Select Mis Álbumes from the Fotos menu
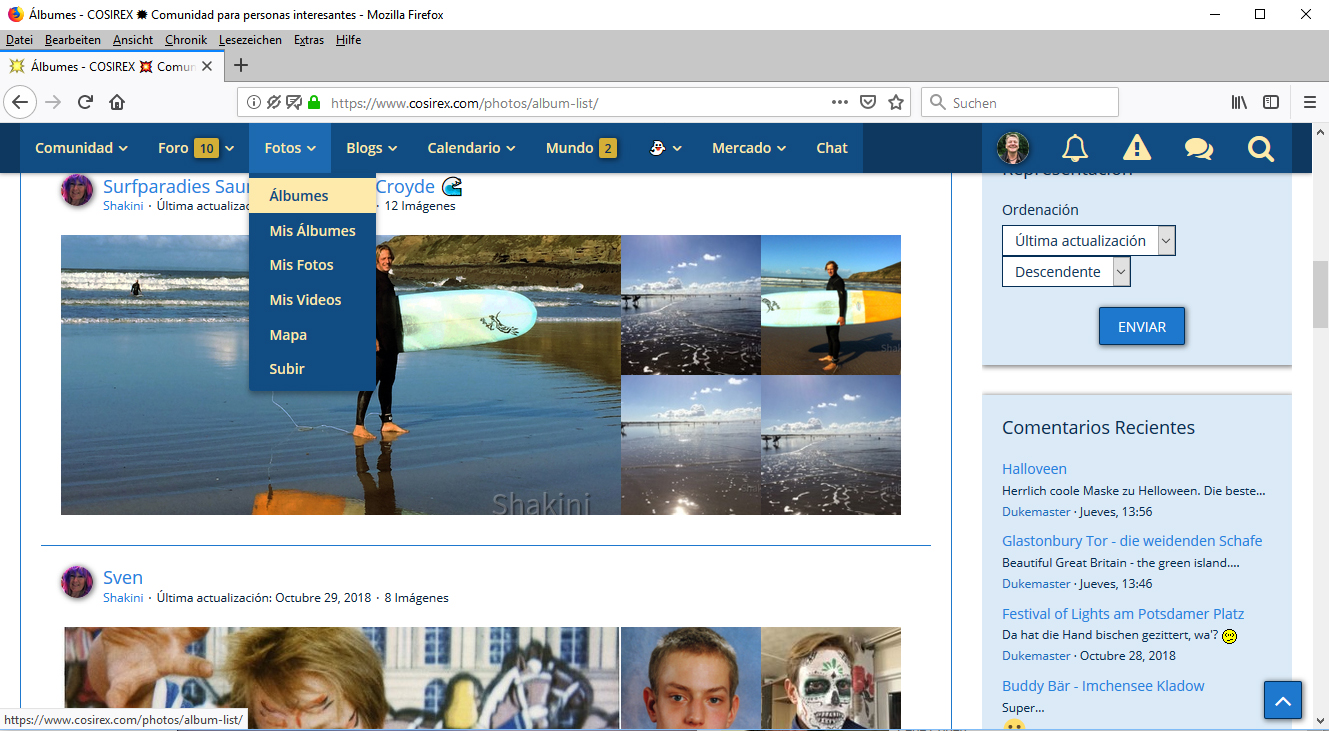This screenshot has width=1329, height=731. 312,231
